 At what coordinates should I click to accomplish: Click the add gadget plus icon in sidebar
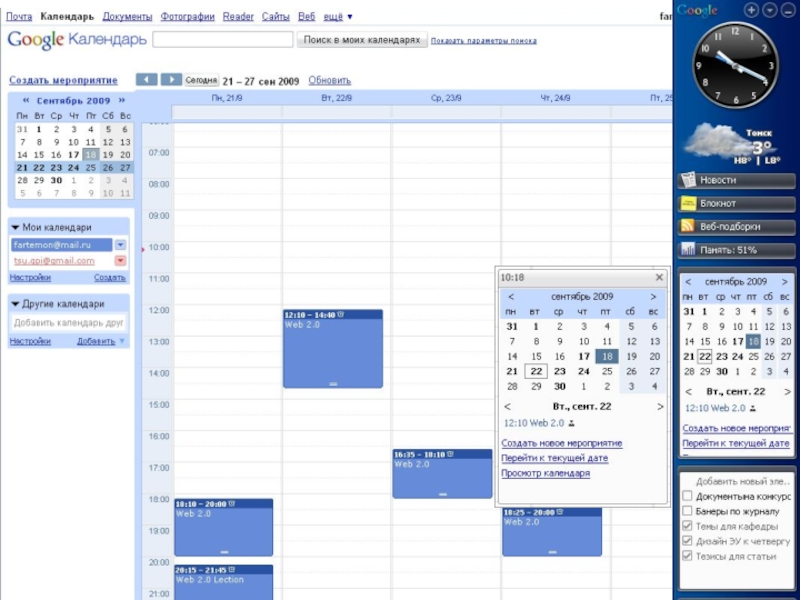click(751, 10)
